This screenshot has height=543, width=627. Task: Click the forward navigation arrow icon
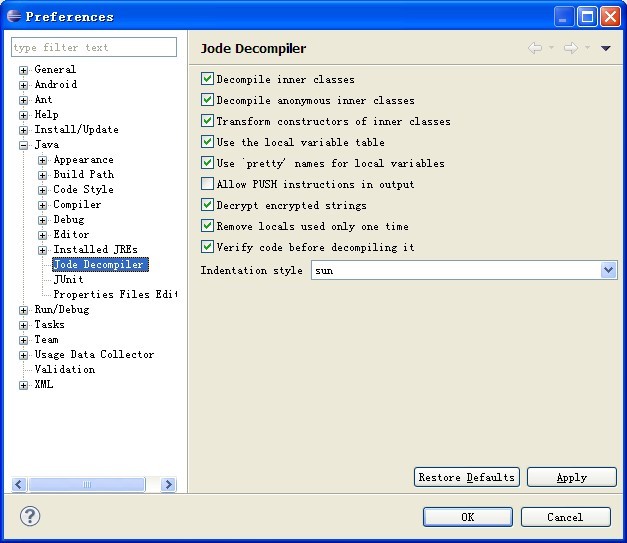[x=571, y=48]
